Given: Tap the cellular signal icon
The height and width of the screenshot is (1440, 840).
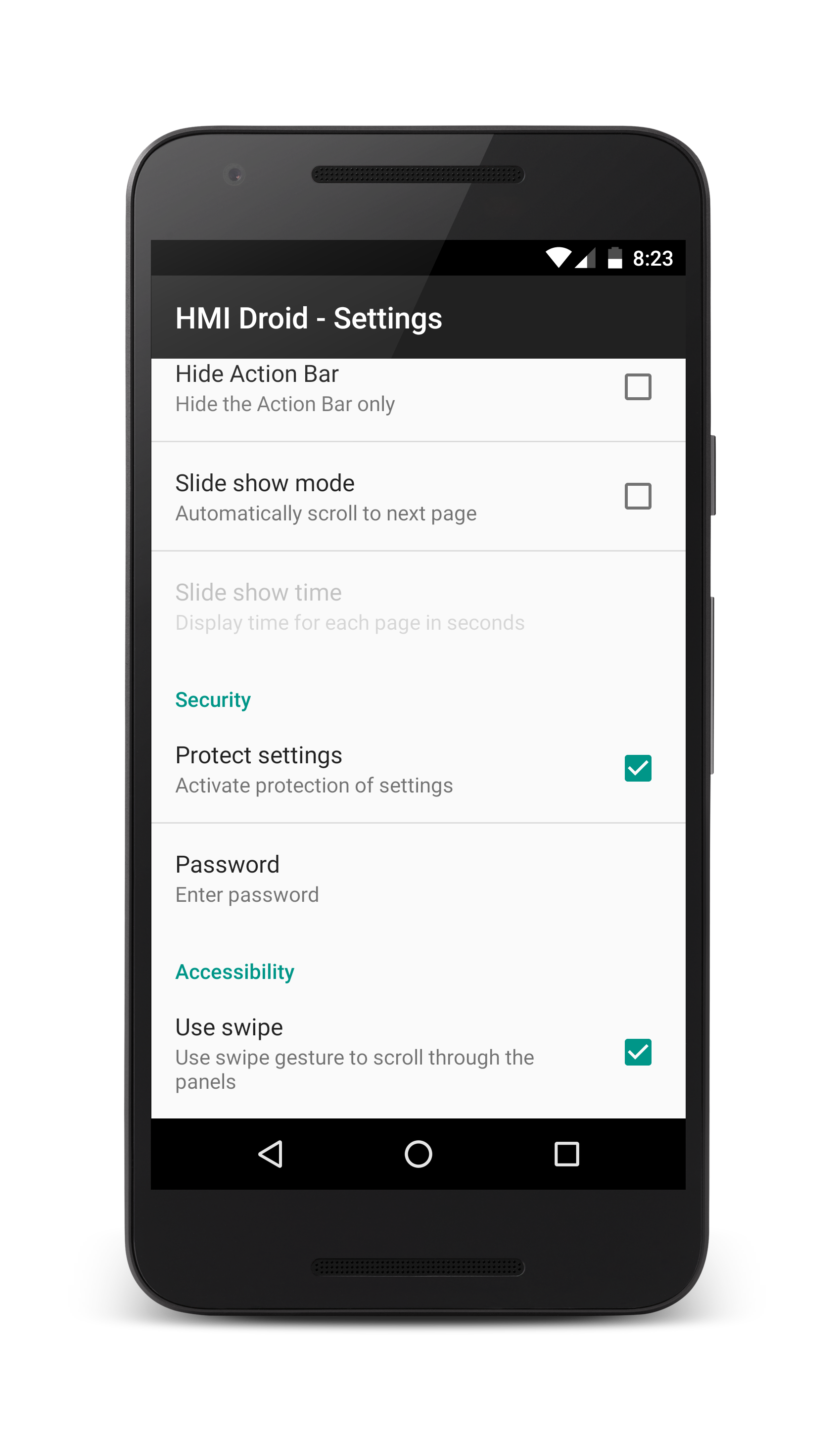Looking at the screenshot, I should 585,258.
